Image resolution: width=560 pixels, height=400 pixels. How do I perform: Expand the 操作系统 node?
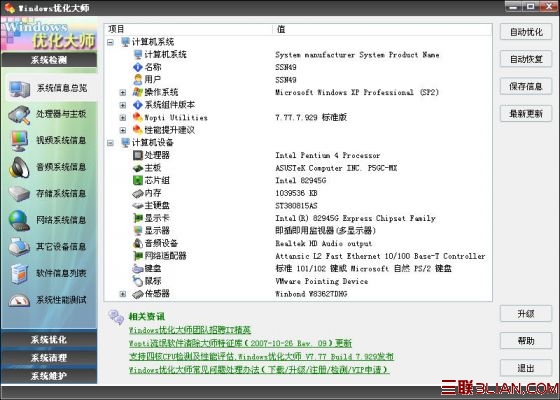pos(122,92)
